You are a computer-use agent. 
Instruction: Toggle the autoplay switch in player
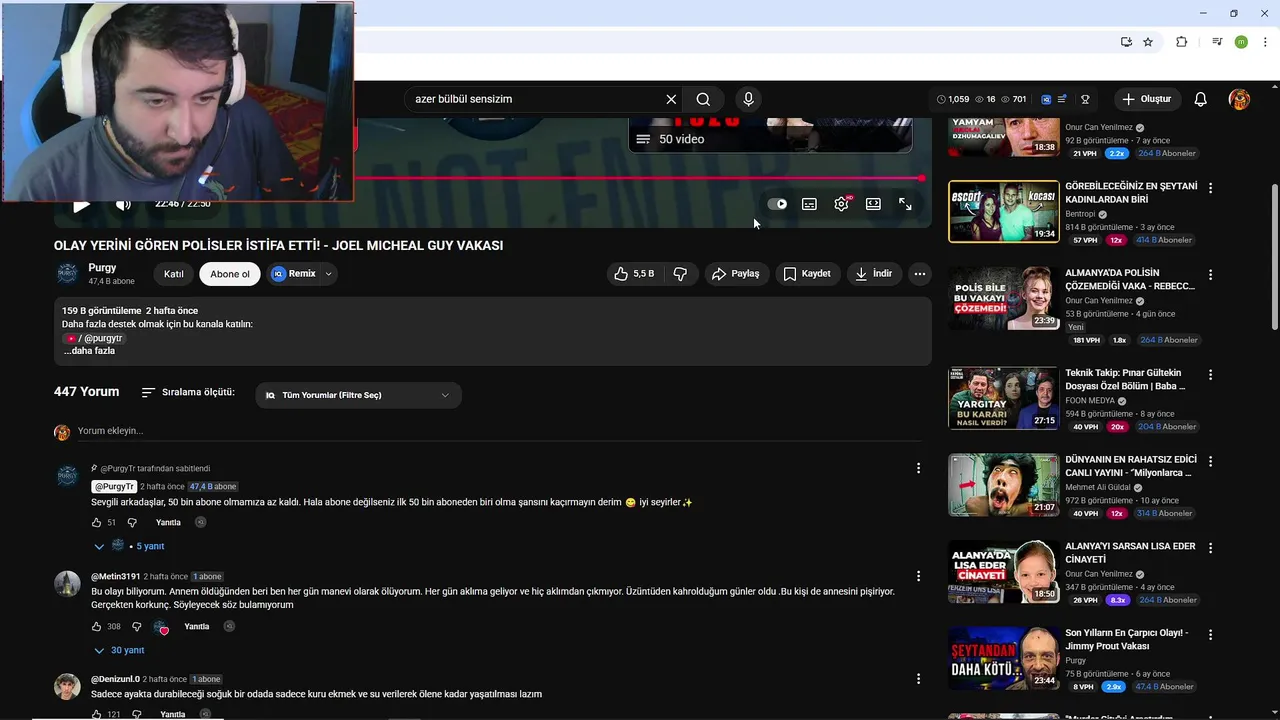pos(777,204)
